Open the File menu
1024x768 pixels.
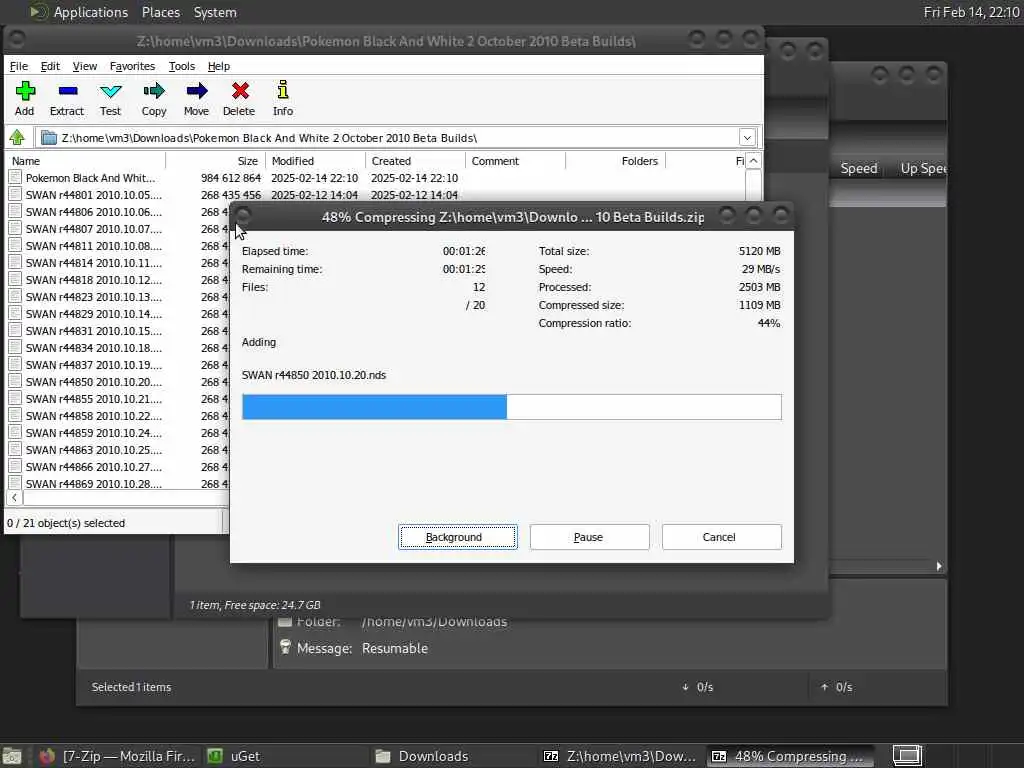(x=19, y=66)
